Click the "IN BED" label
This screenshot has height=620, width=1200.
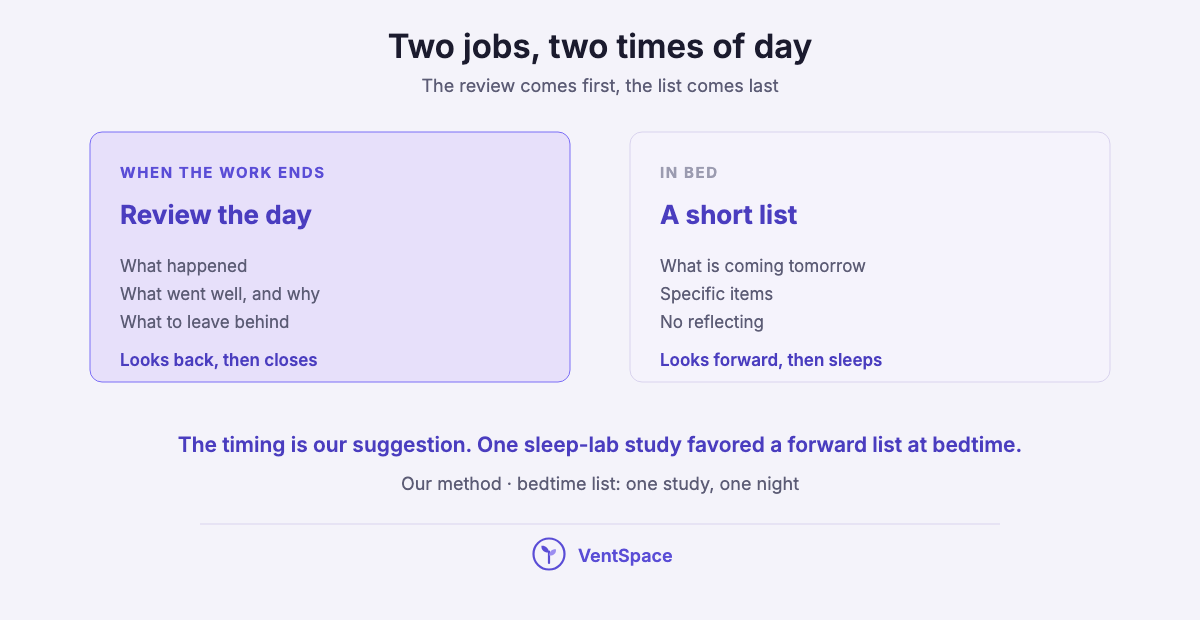point(689,172)
